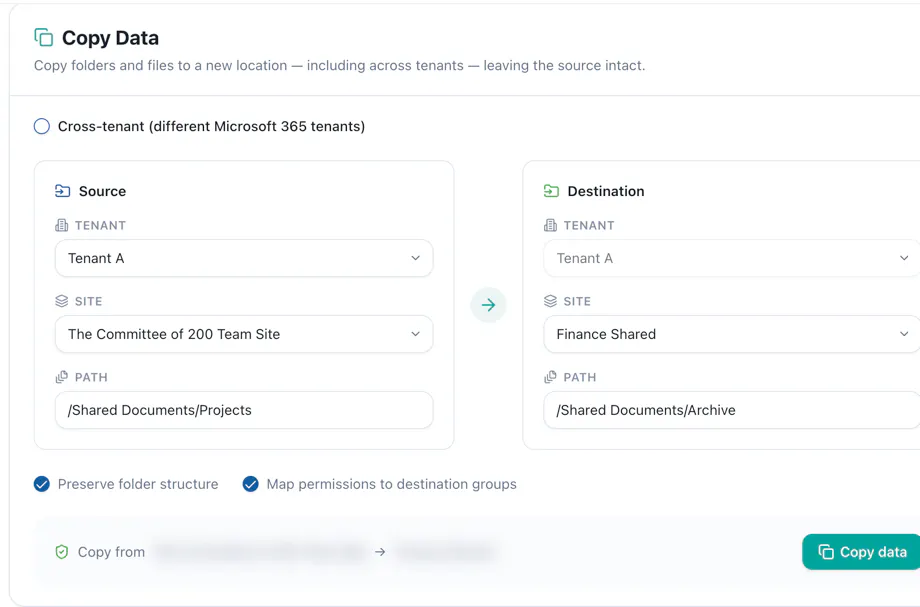Open the Source Tenant A dropdown
Viewport: 920px width, 607px height.
(x=244, y=258)
